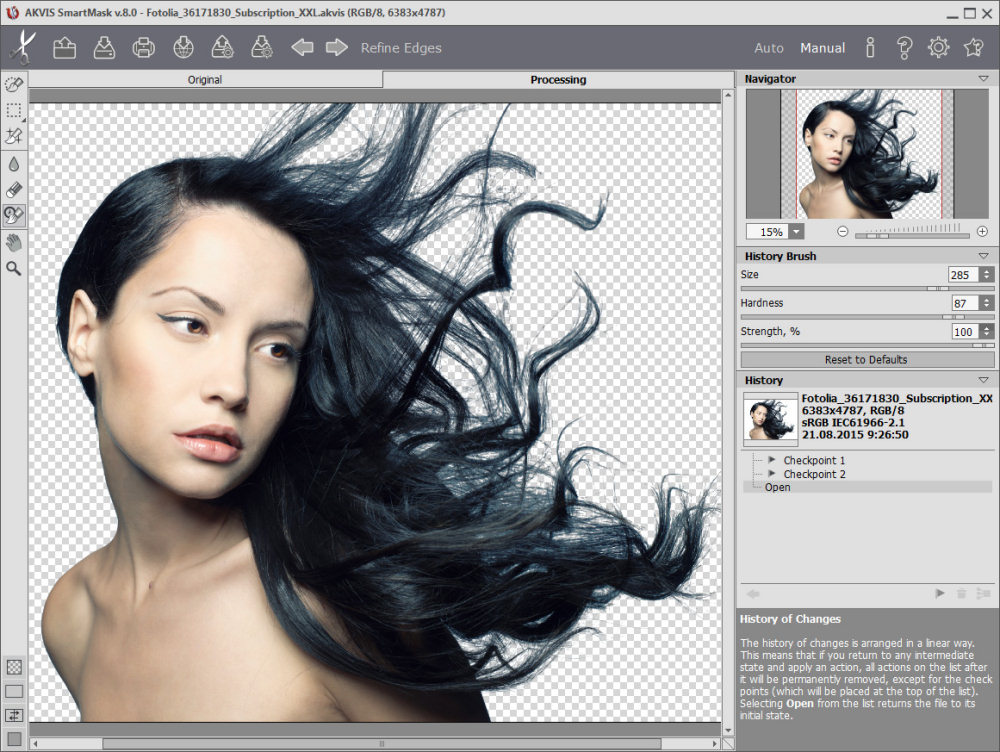Click the Navigator zoom slider
The image size is (1000, 752).
tap(912, 236)
